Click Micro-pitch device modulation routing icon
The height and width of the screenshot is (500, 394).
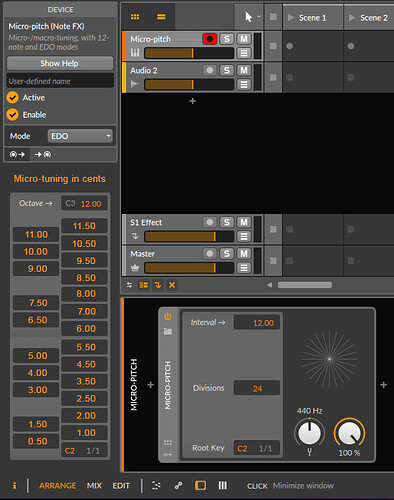[x=168, y=455]
